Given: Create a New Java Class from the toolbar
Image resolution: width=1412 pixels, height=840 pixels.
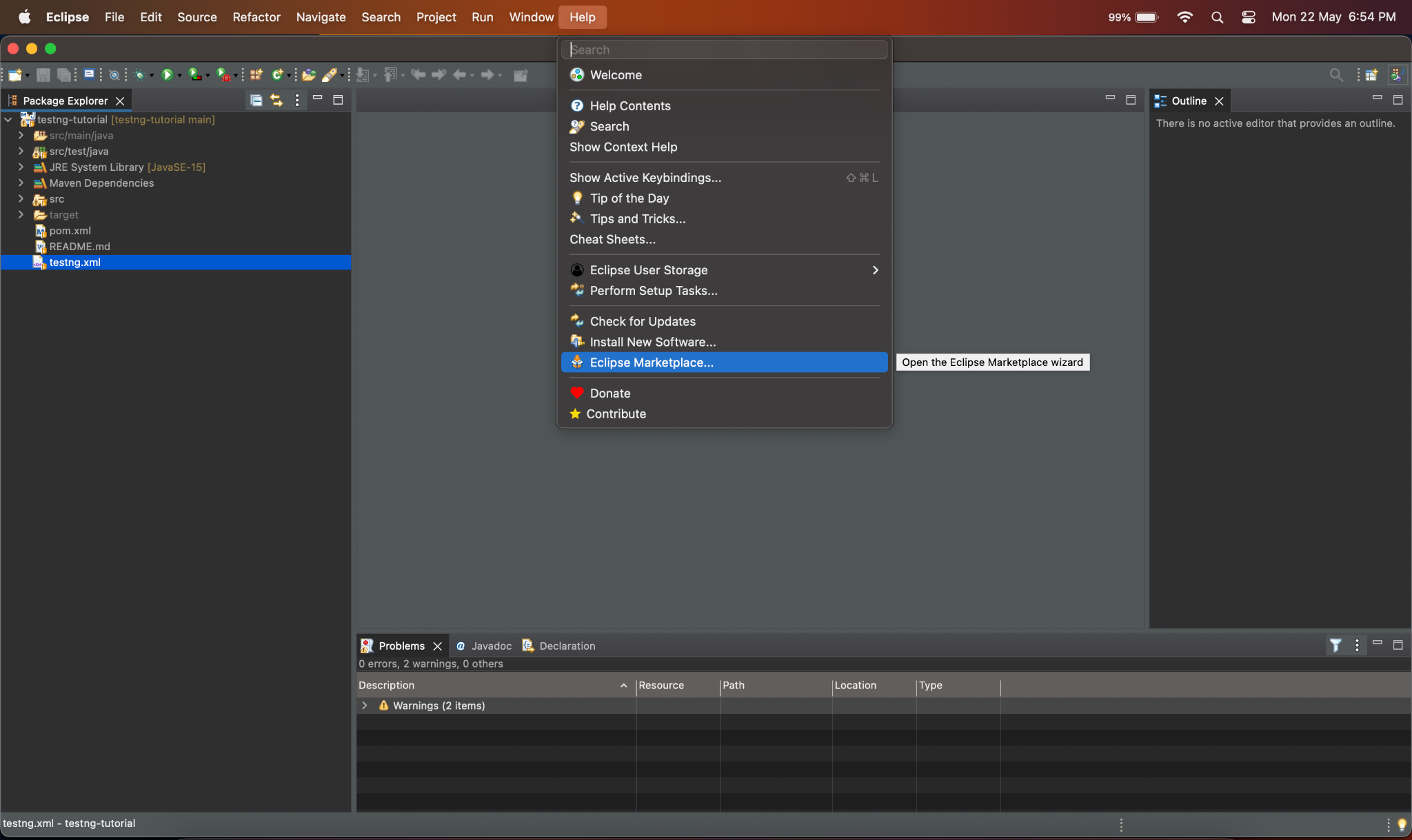Looking at the screenshot, I should pyautogui.click(x=279, y=74).
